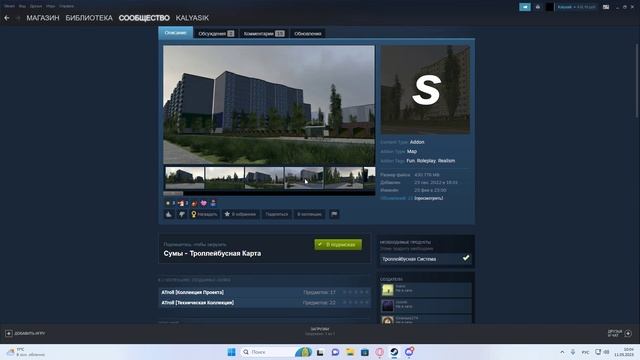The image size is (640, 360).
Task: Click the large main screenshot preview
Action: click(x=269, y=105)
